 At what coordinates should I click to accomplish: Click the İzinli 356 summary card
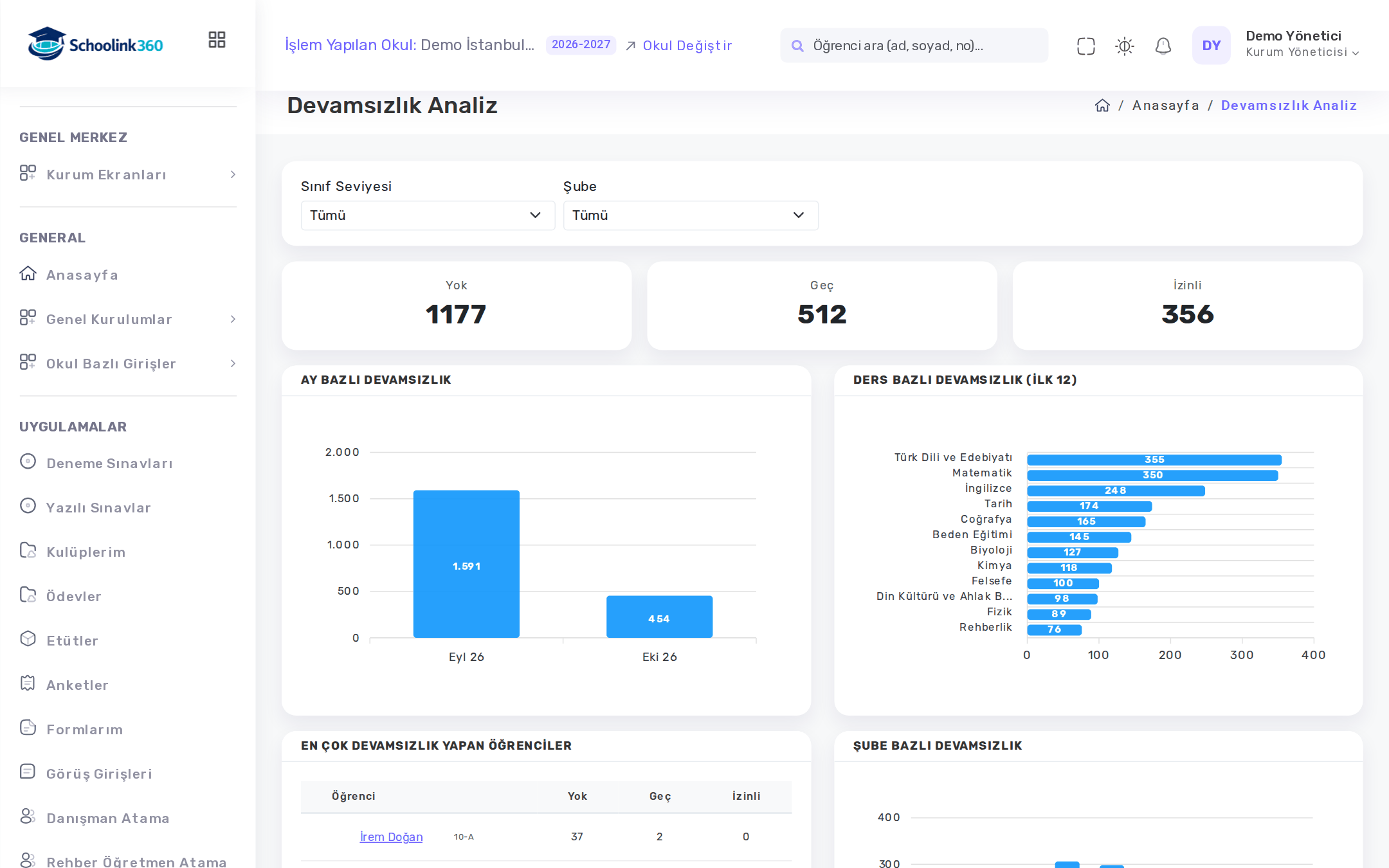(x=1187, y=305)
